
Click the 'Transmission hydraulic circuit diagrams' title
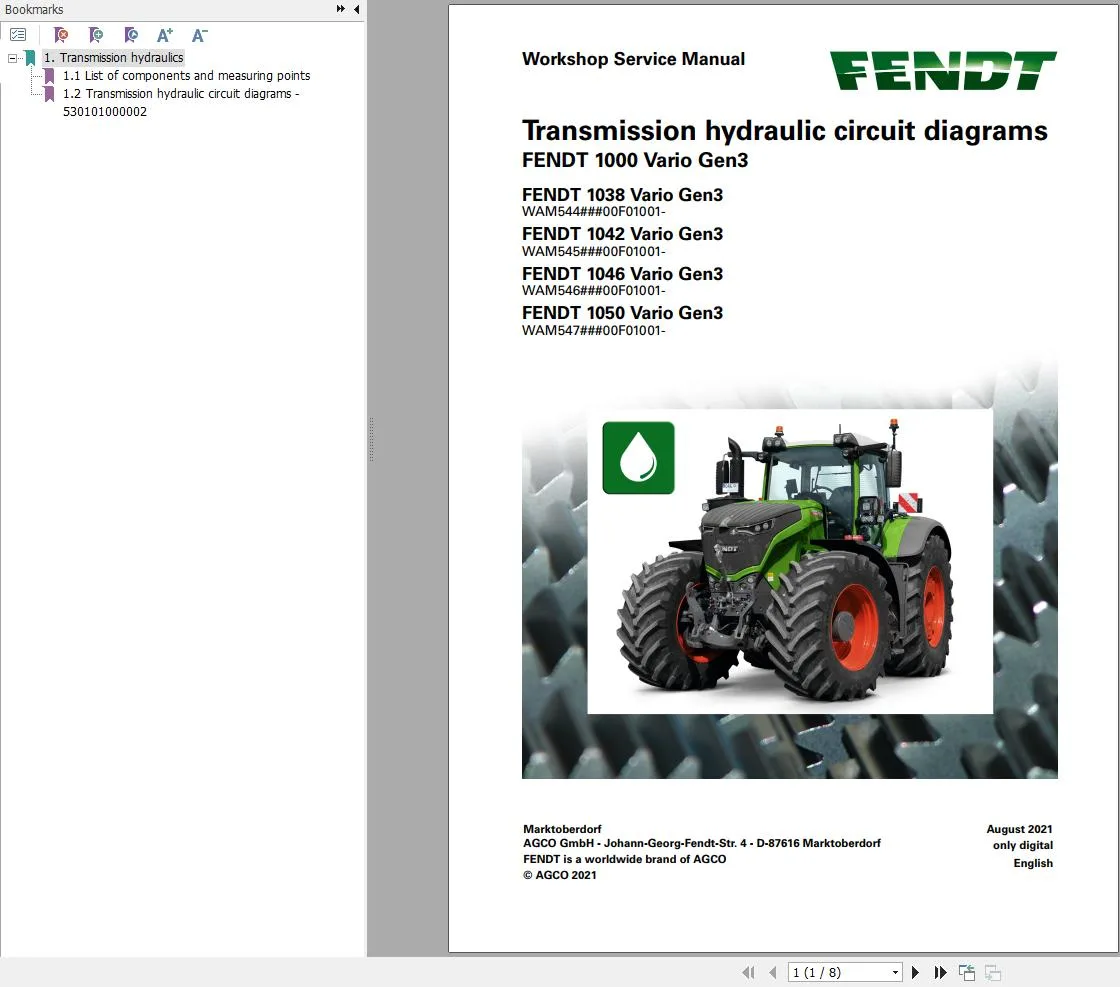784,131
